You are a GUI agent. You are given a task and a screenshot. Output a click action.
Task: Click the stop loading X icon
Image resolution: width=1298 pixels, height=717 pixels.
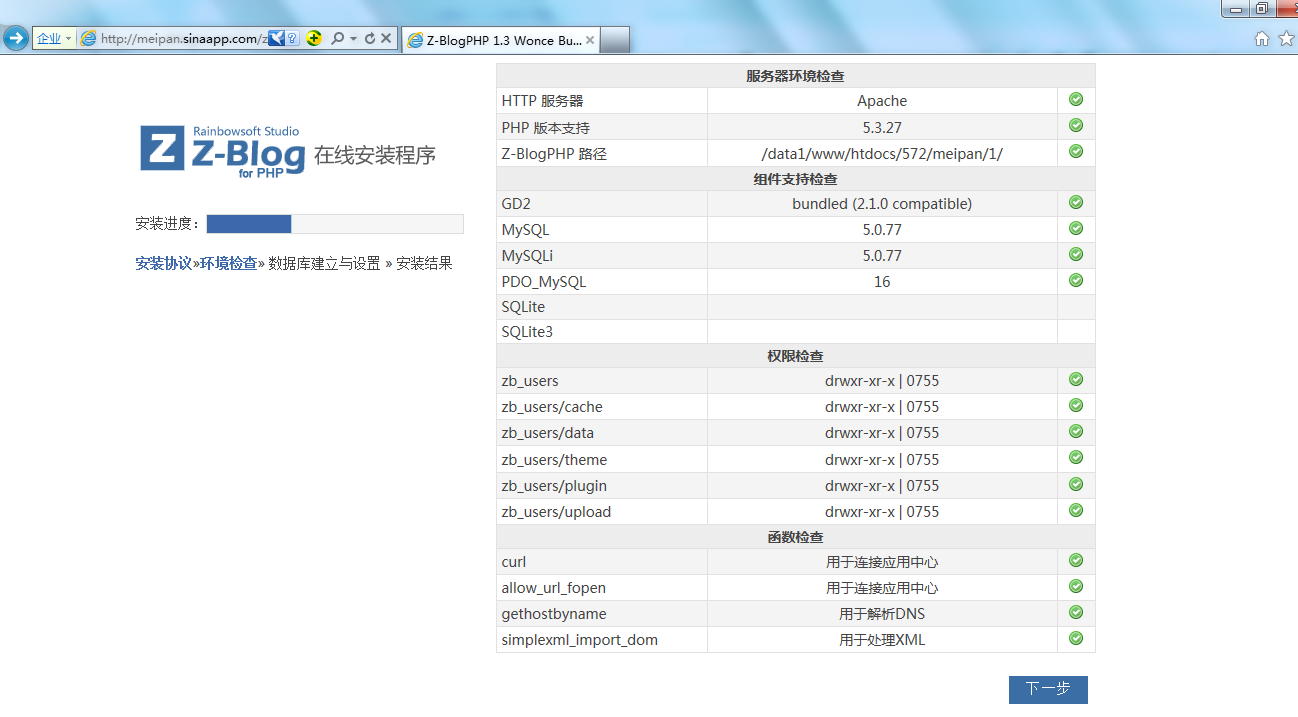point(386,39)
